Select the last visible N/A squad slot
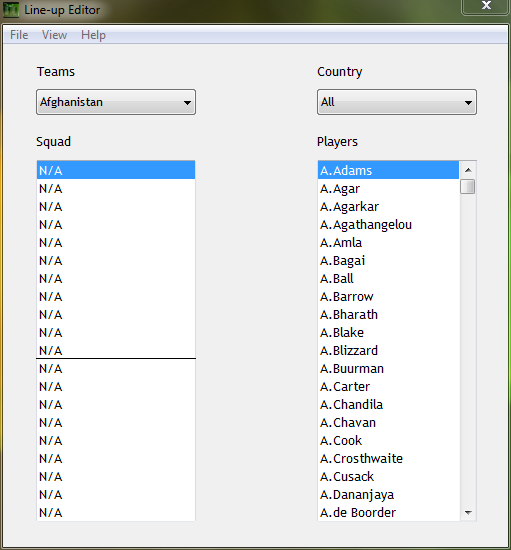The width and height of the screenshot is (511, 550). [116, 512]
